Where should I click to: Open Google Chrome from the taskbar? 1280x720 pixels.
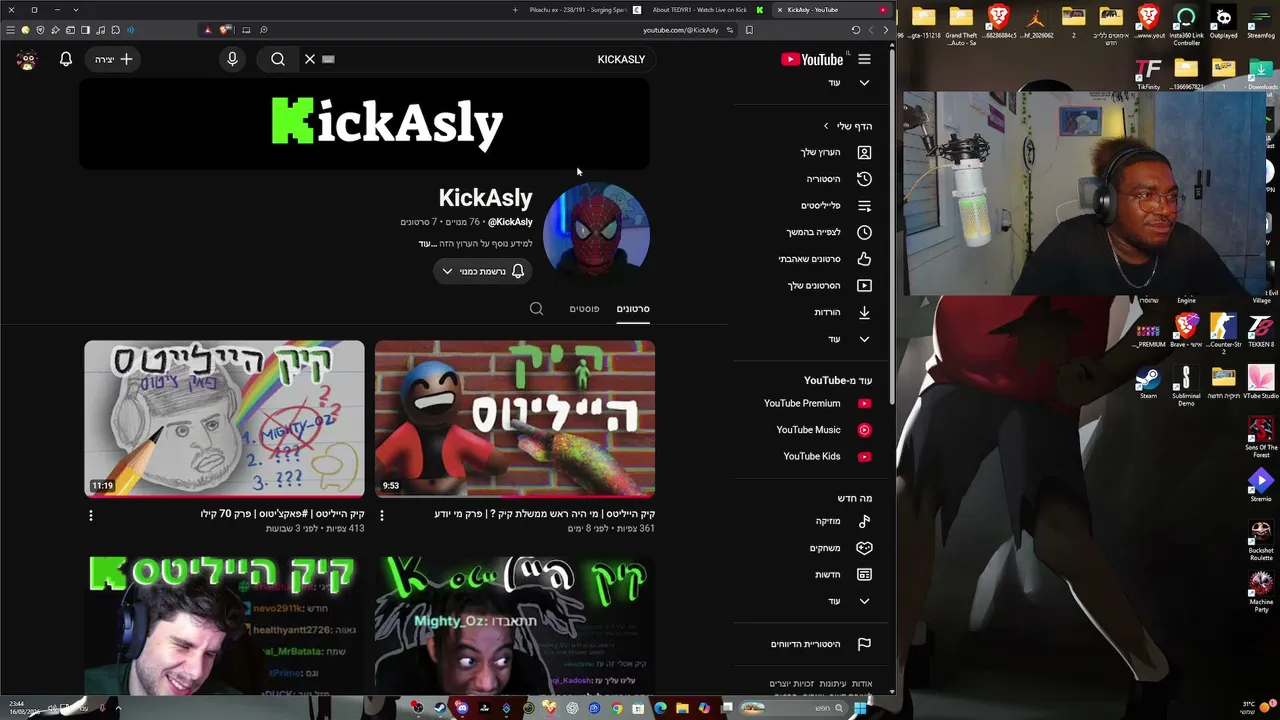coord(616,708)
